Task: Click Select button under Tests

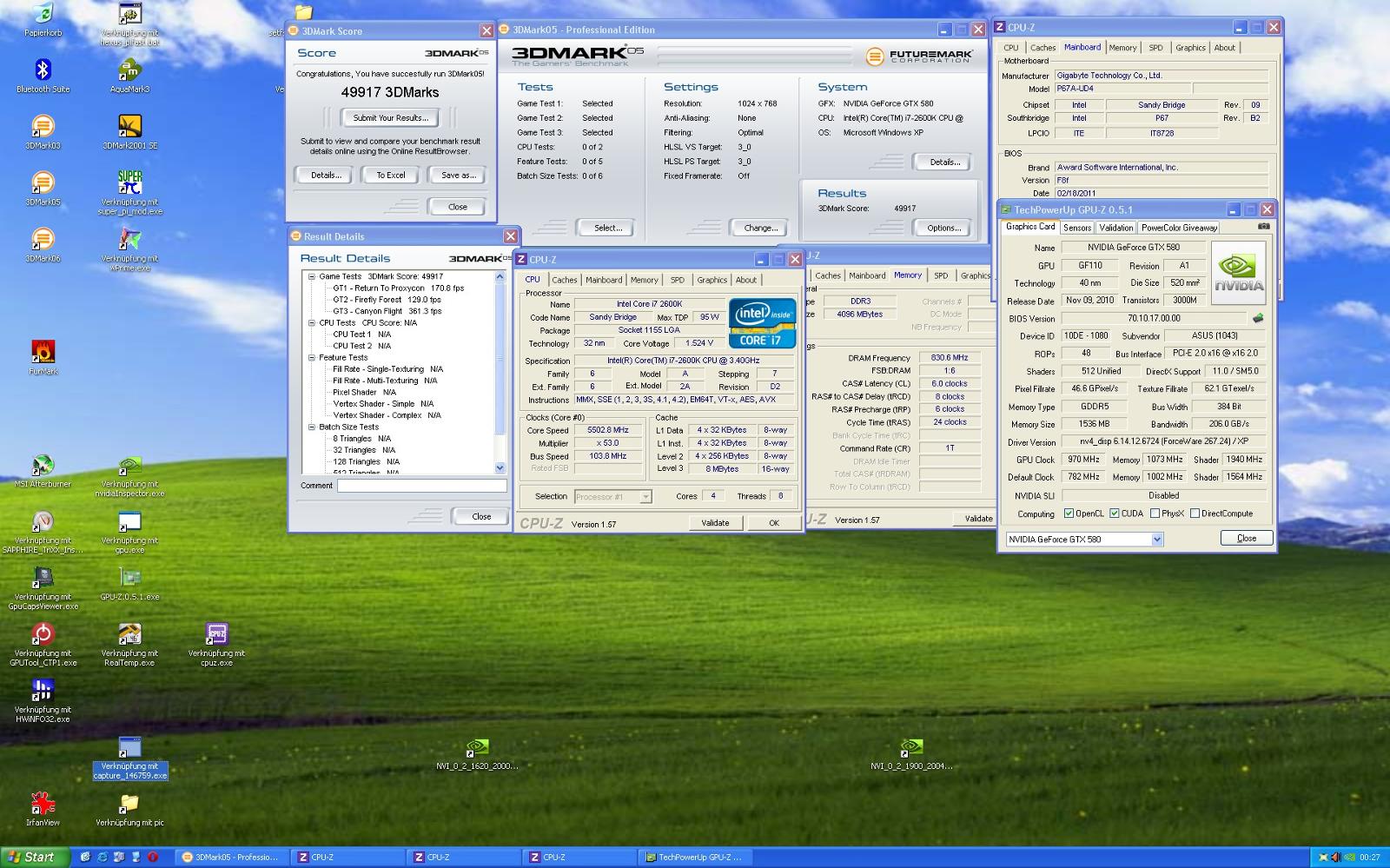Action: tap(607, 228)
